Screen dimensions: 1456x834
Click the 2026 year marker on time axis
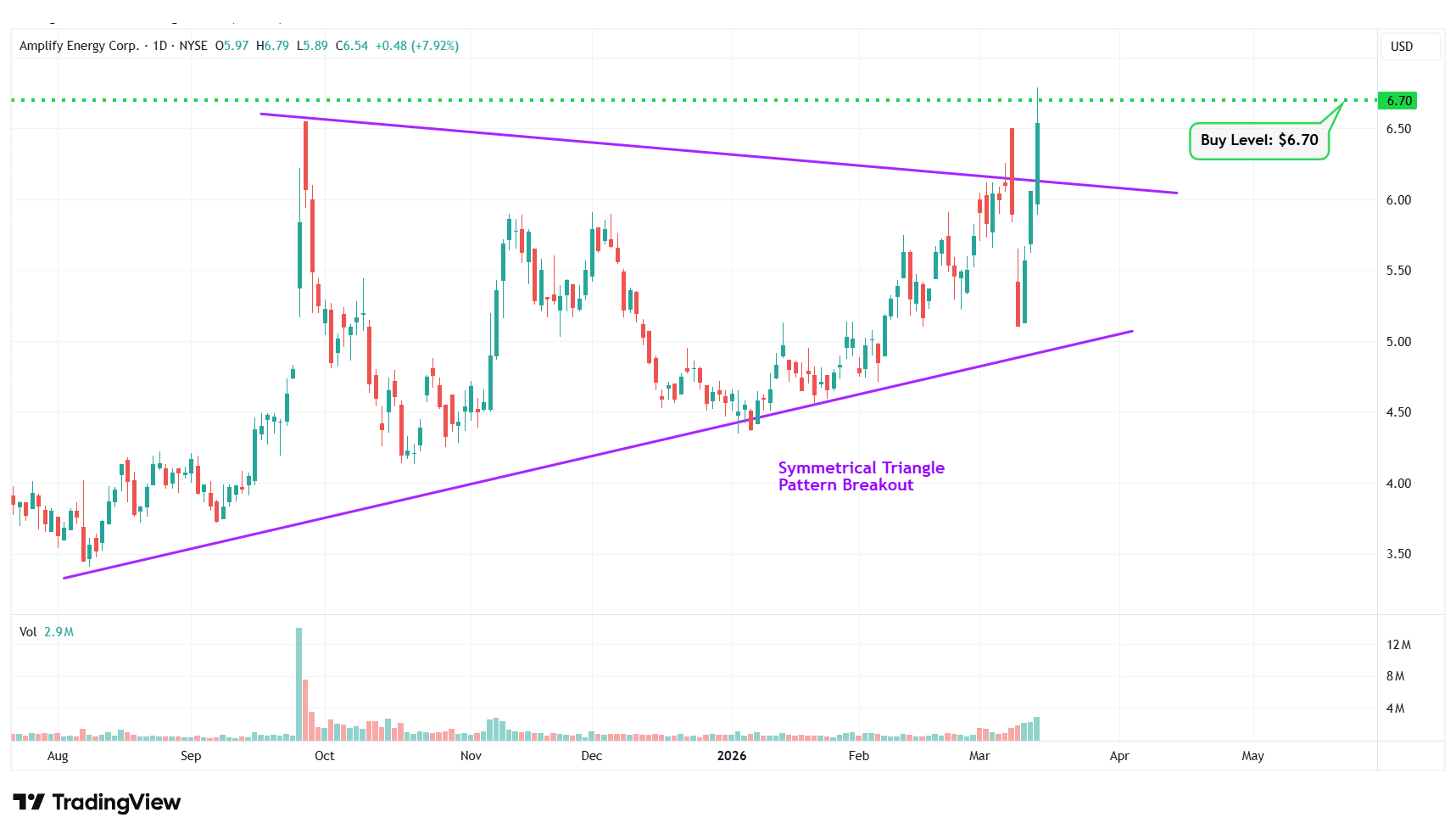click(731, 756)
